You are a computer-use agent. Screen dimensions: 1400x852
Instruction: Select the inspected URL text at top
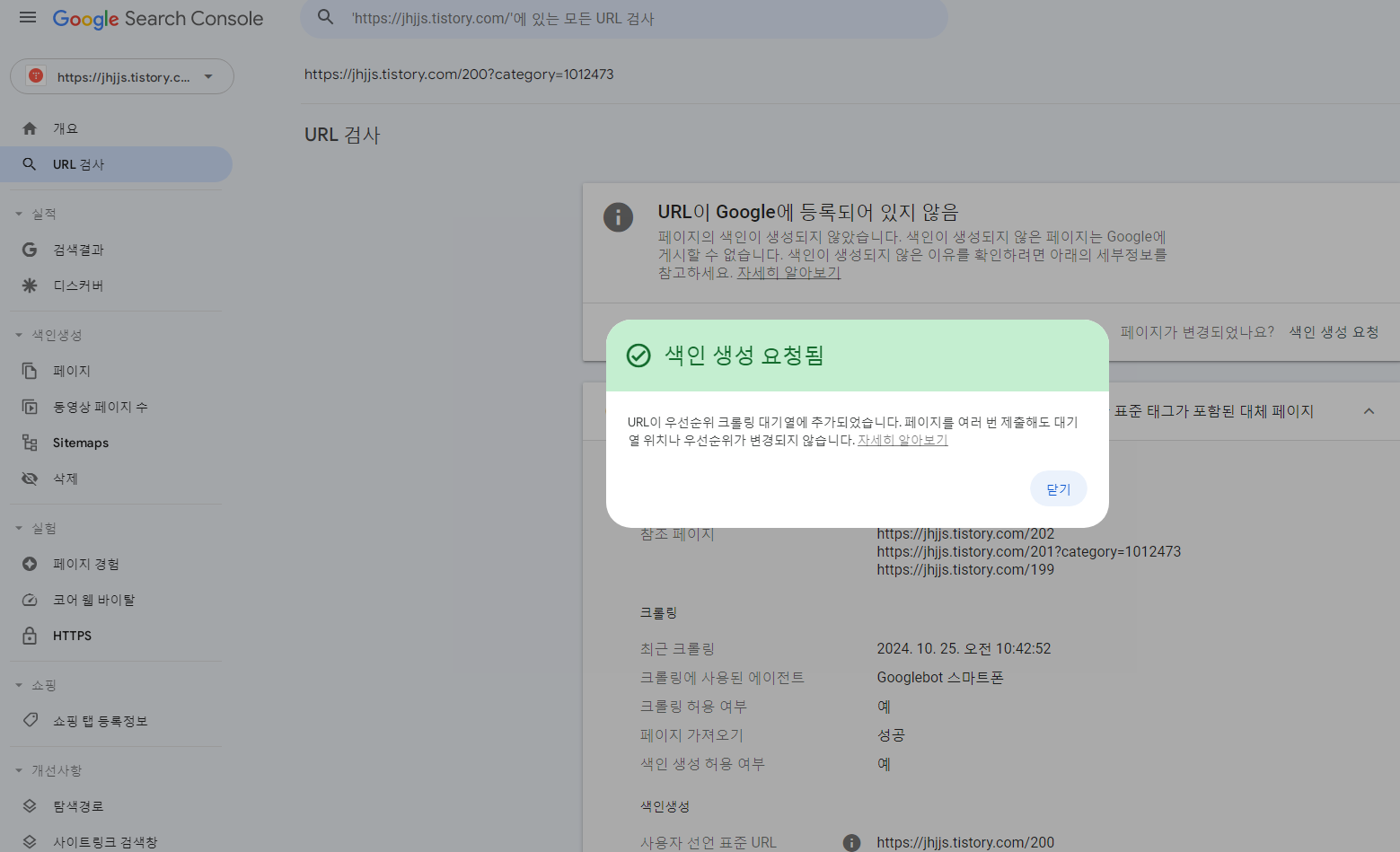[459, 75]
